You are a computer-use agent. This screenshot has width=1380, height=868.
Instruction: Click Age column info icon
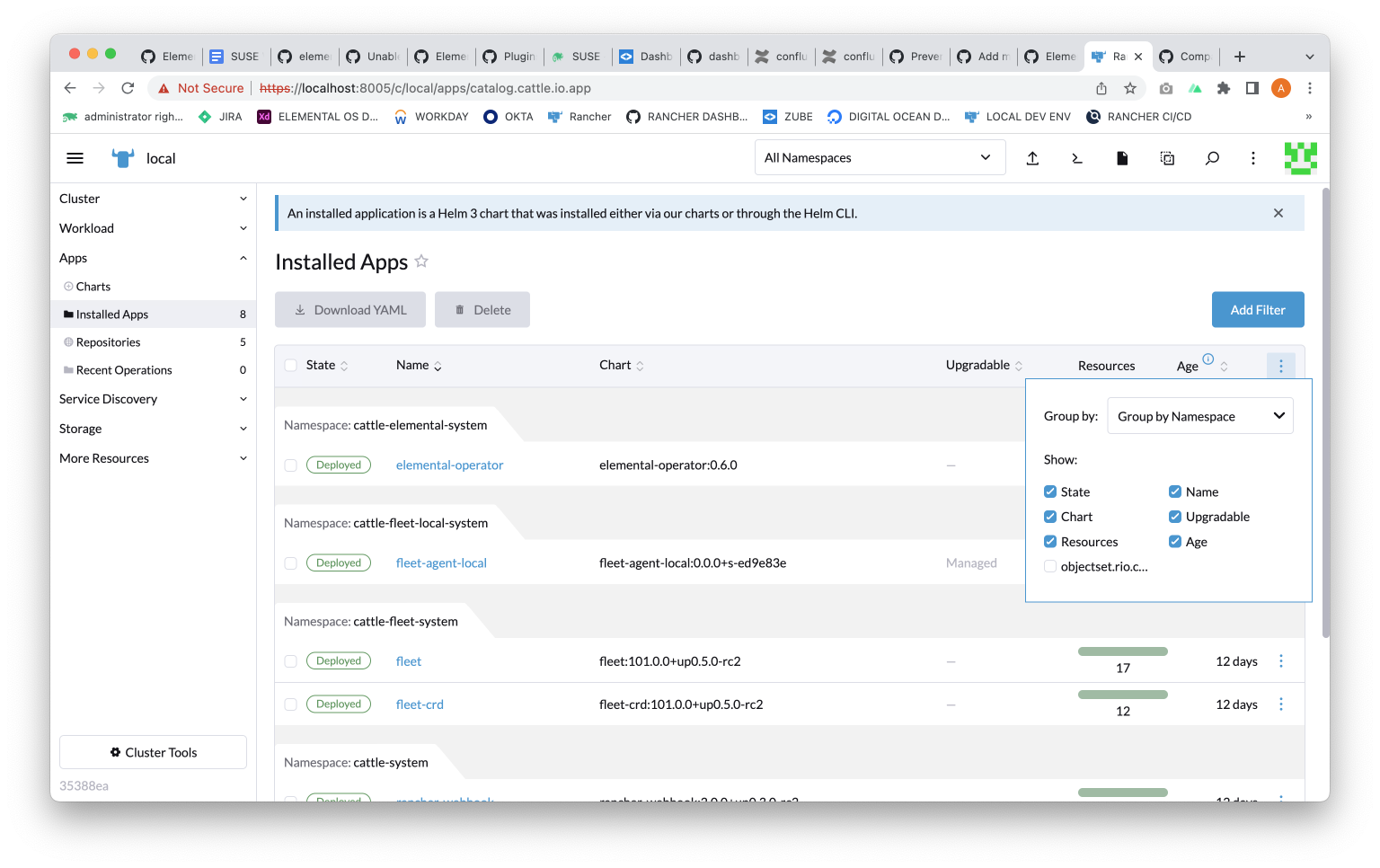(x=1208, y=359)
